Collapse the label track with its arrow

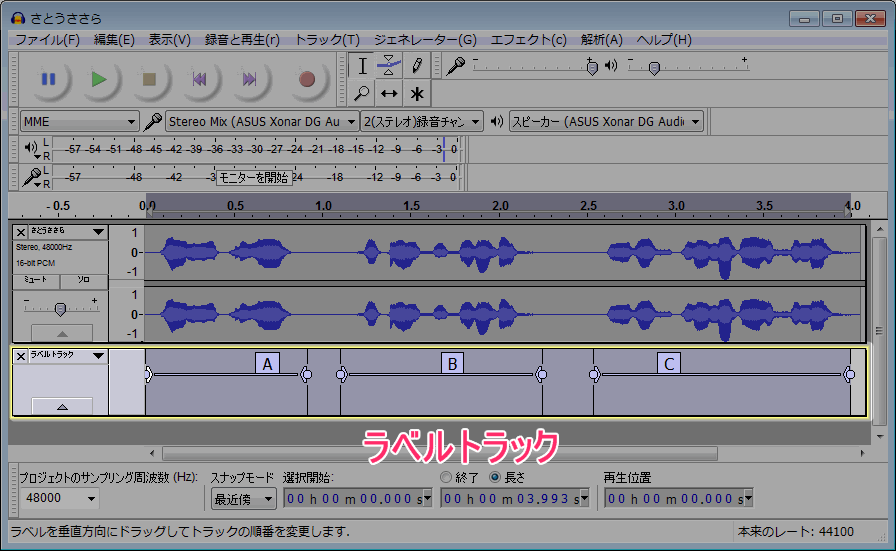[x=62, y=406]
